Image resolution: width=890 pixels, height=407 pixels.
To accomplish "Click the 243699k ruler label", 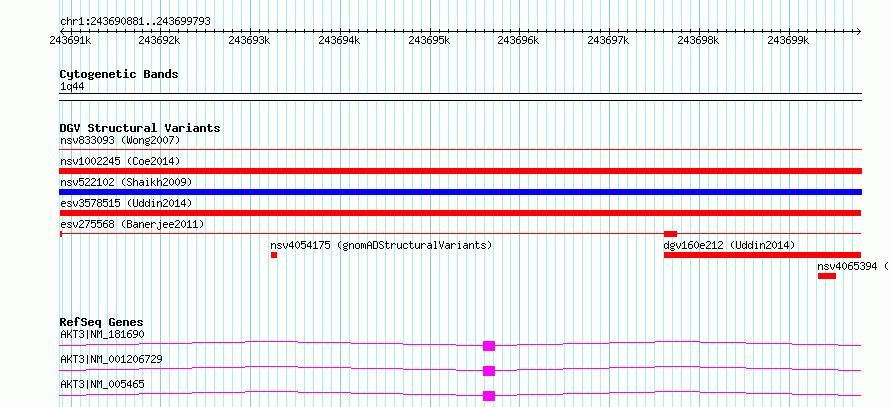I will tap(788, 40).
